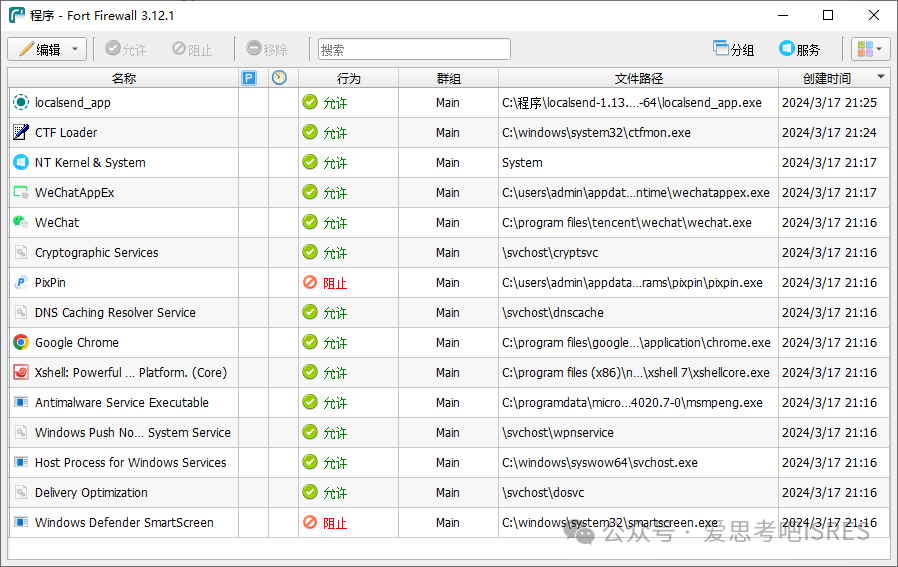Click the localsend_app program icon
Screen dimensions: 898x567
click(x=20, y=102)
